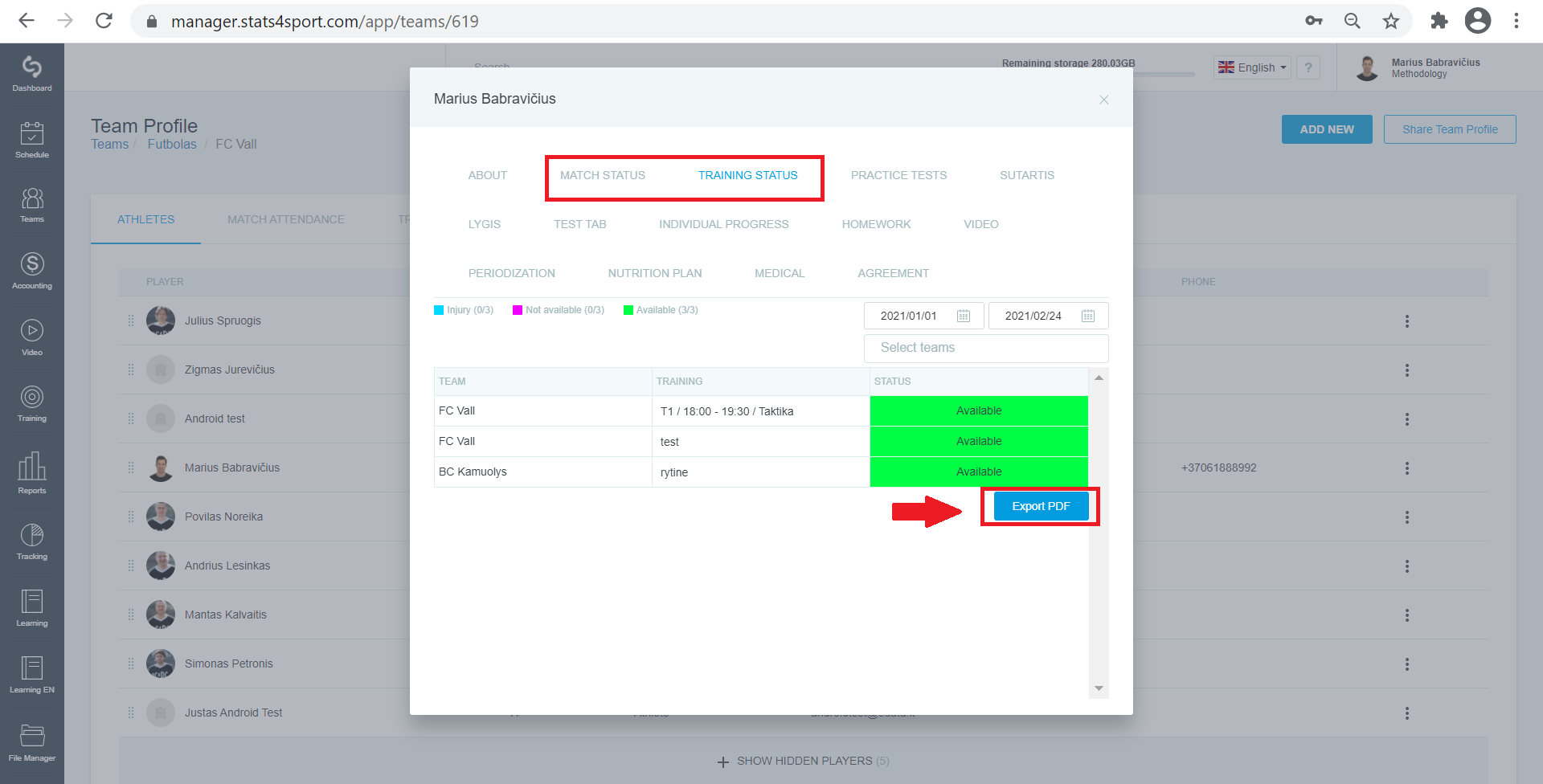The width and height of the screenshot is (1543, 784).
Task: Click the help question mark icon
Action: (x=1308, y=67)
